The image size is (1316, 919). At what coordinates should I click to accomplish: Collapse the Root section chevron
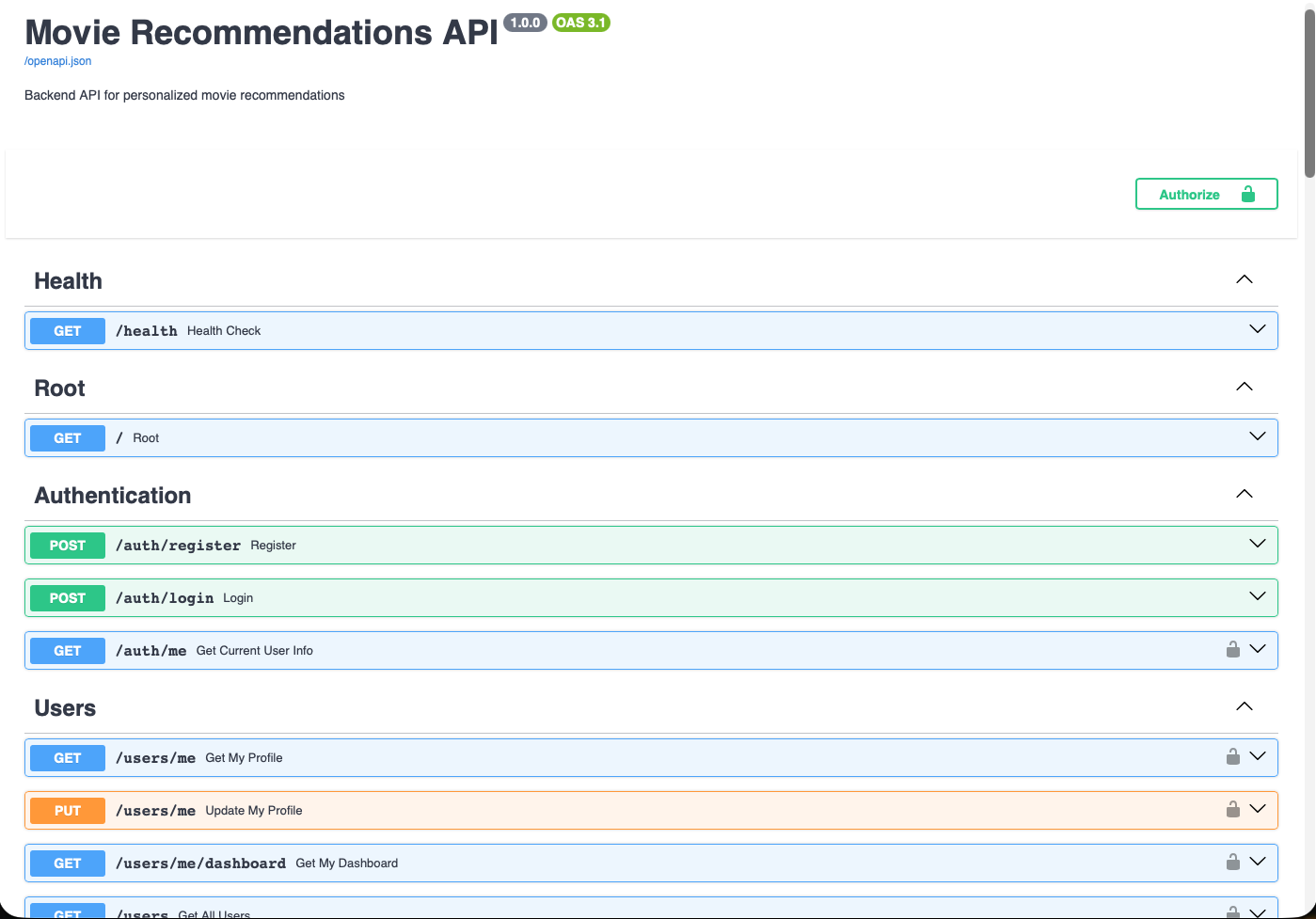coord(1244,388)
